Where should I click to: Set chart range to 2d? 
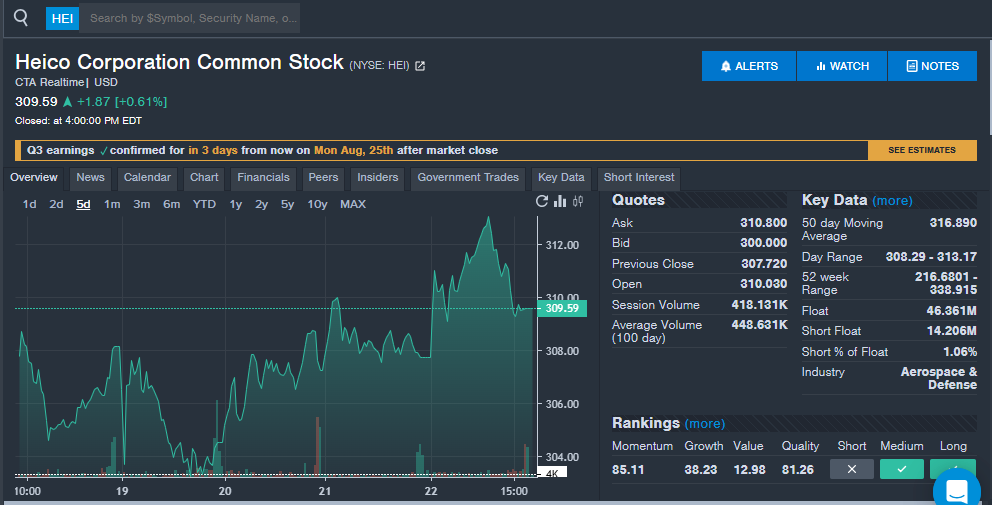coord(56,204)
